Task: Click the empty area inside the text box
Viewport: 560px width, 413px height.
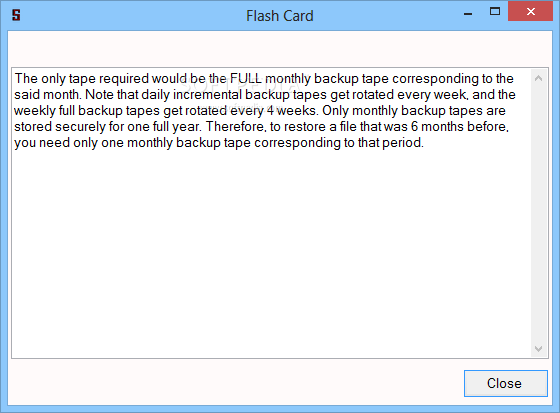Action: tap(271, 250)
